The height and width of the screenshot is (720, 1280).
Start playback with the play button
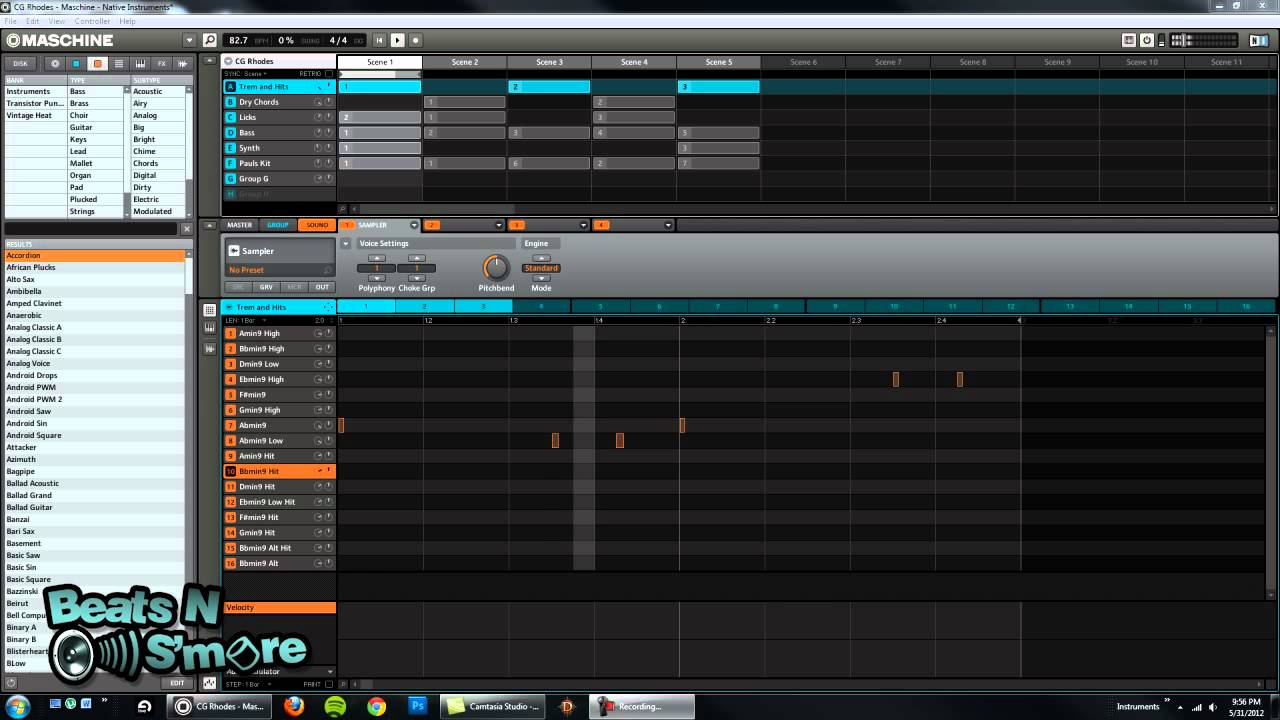(397, 40)
